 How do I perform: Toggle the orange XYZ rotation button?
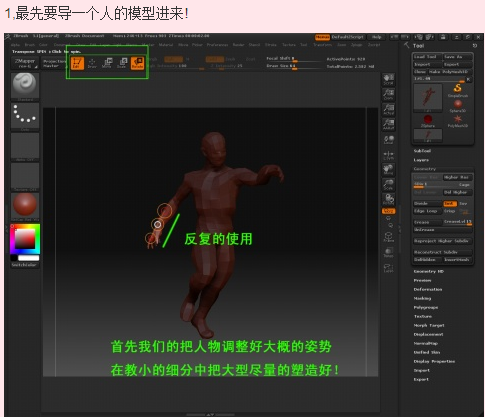pos(388,211)
